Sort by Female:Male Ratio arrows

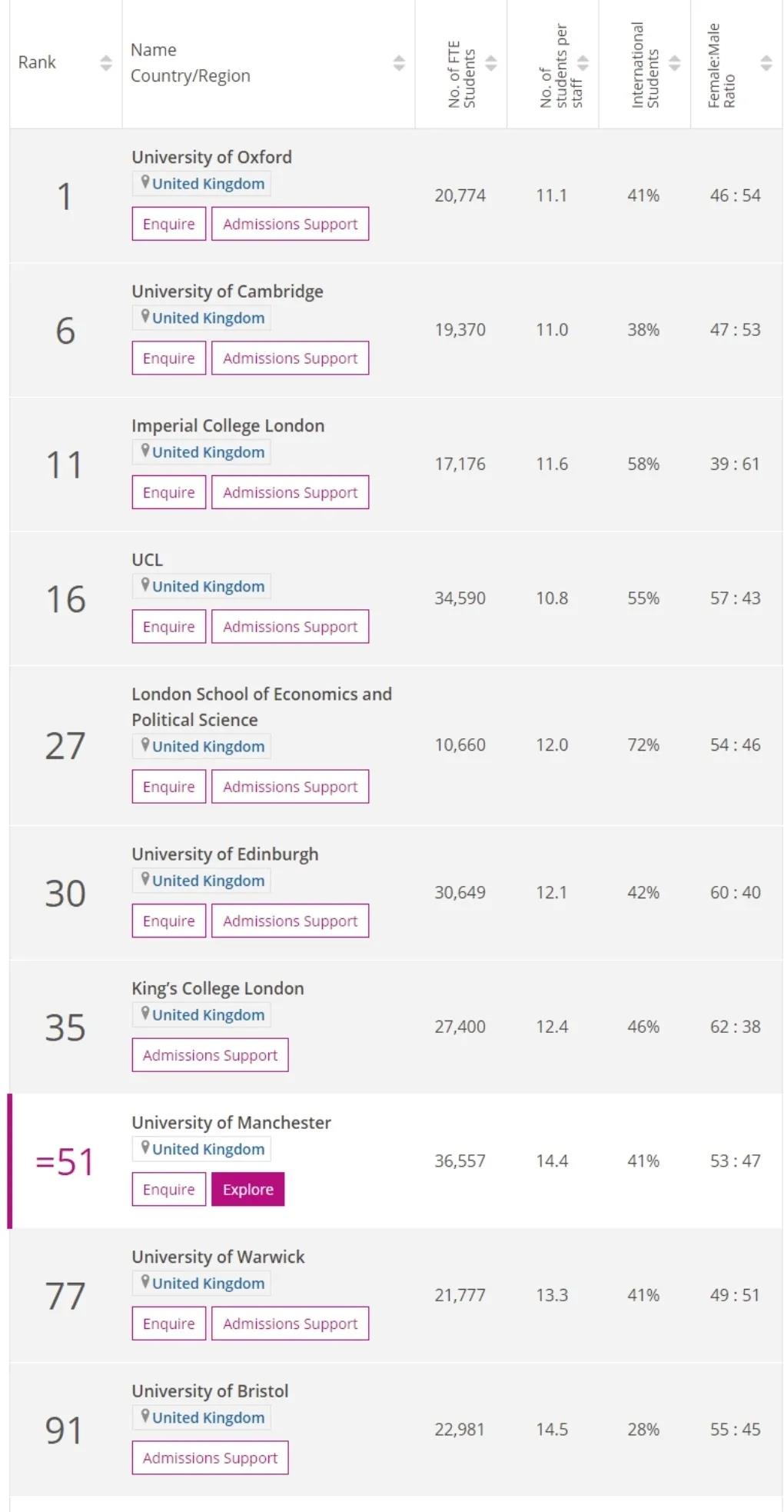tap(766, 63)
